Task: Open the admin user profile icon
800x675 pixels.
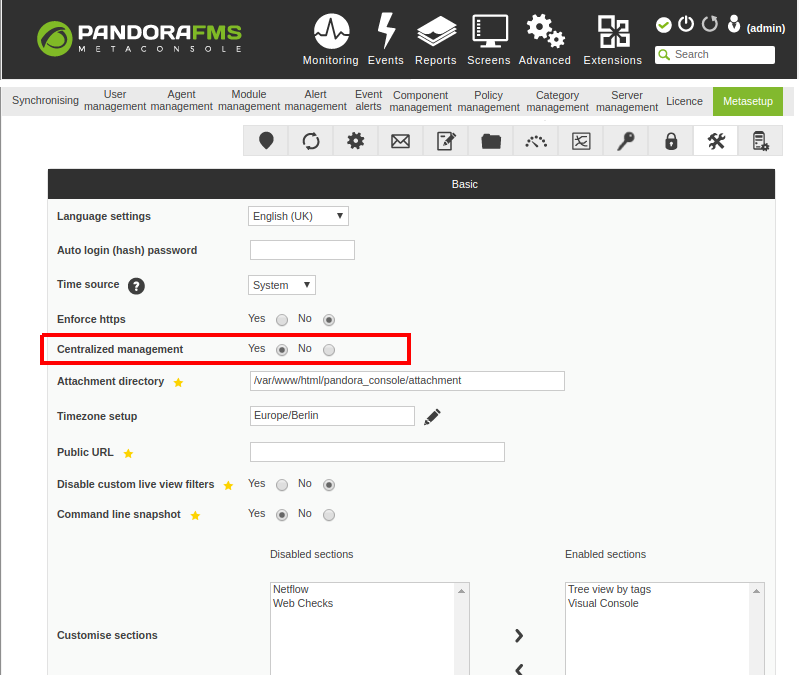Action: pos(734,24)
